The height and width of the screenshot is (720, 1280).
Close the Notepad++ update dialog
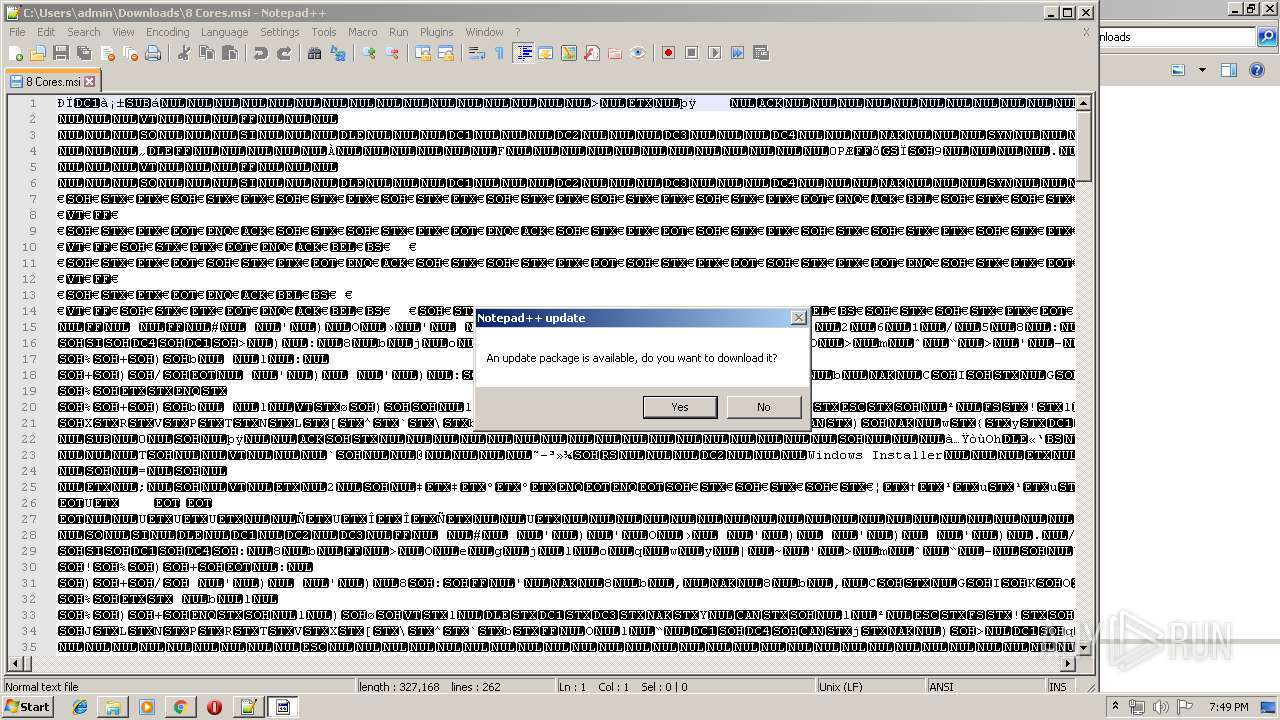798,318
